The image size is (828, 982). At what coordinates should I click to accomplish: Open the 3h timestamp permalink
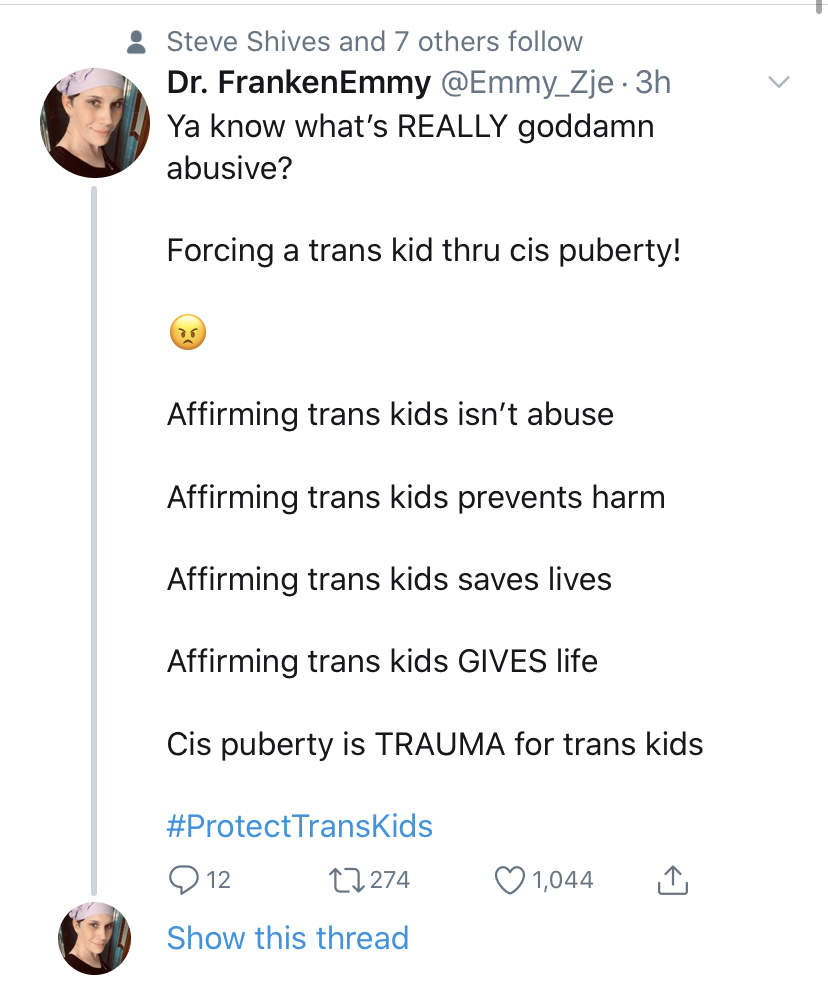point(653,83)
